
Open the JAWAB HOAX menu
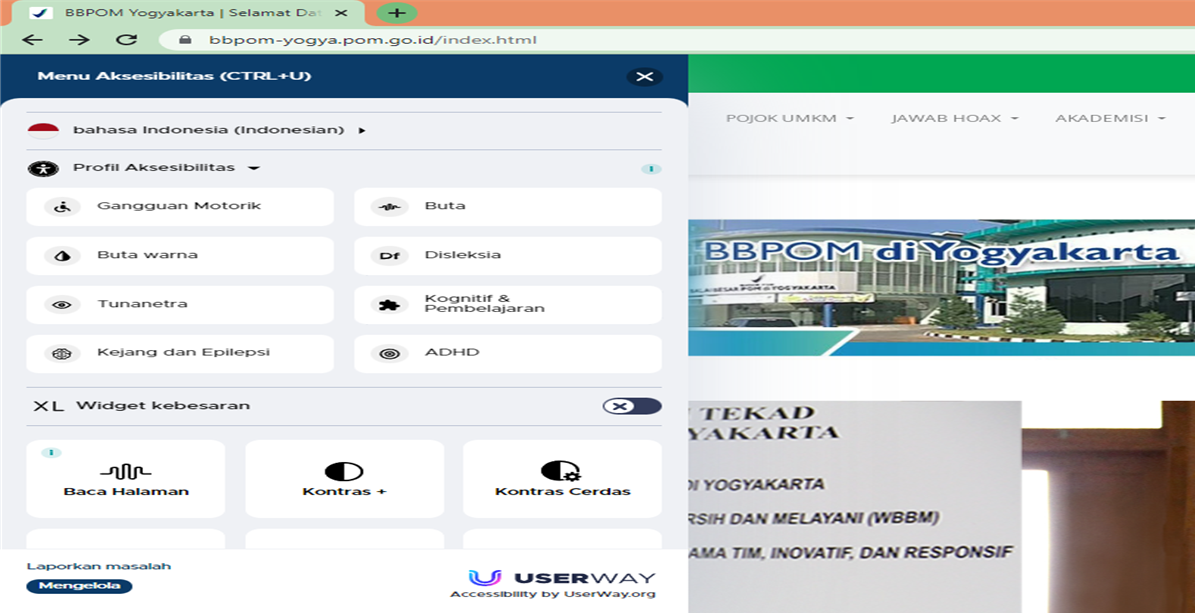tap(954, 118)
